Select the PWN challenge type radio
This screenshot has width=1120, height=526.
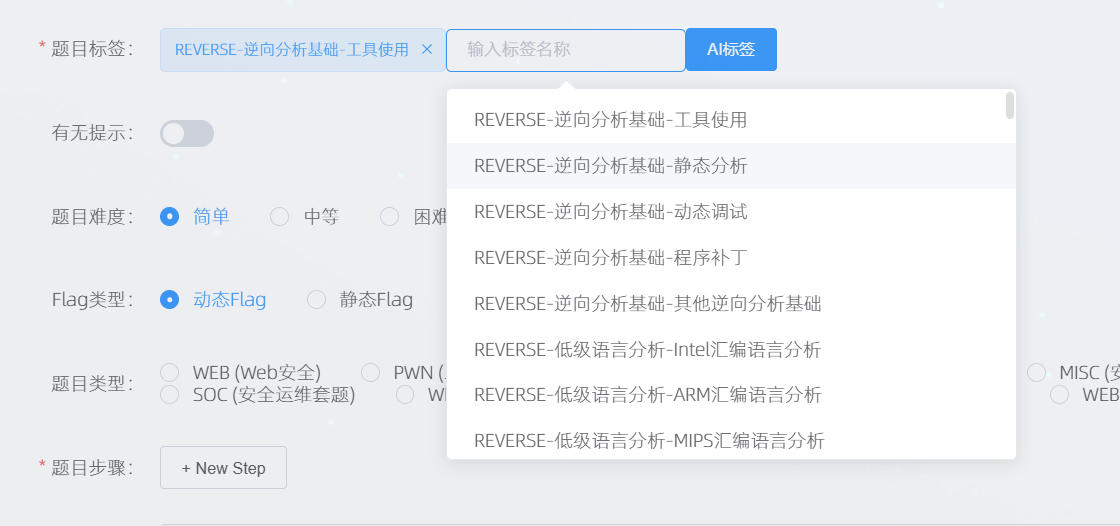click(x=371, y=372)
